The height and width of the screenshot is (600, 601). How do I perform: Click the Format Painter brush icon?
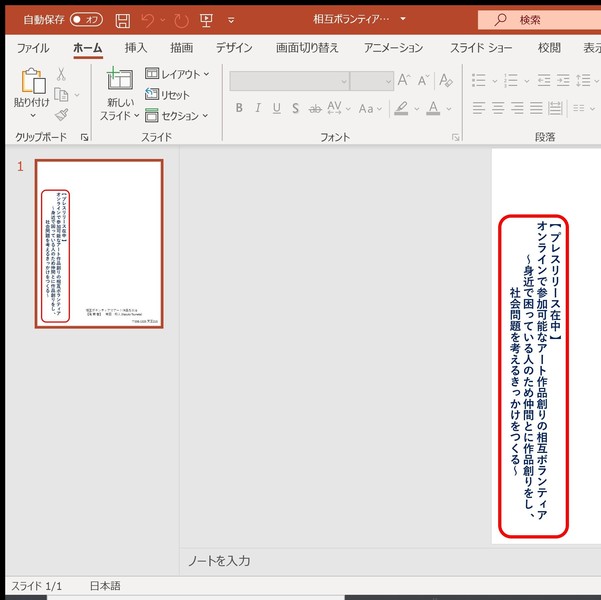tap(61, 115)
